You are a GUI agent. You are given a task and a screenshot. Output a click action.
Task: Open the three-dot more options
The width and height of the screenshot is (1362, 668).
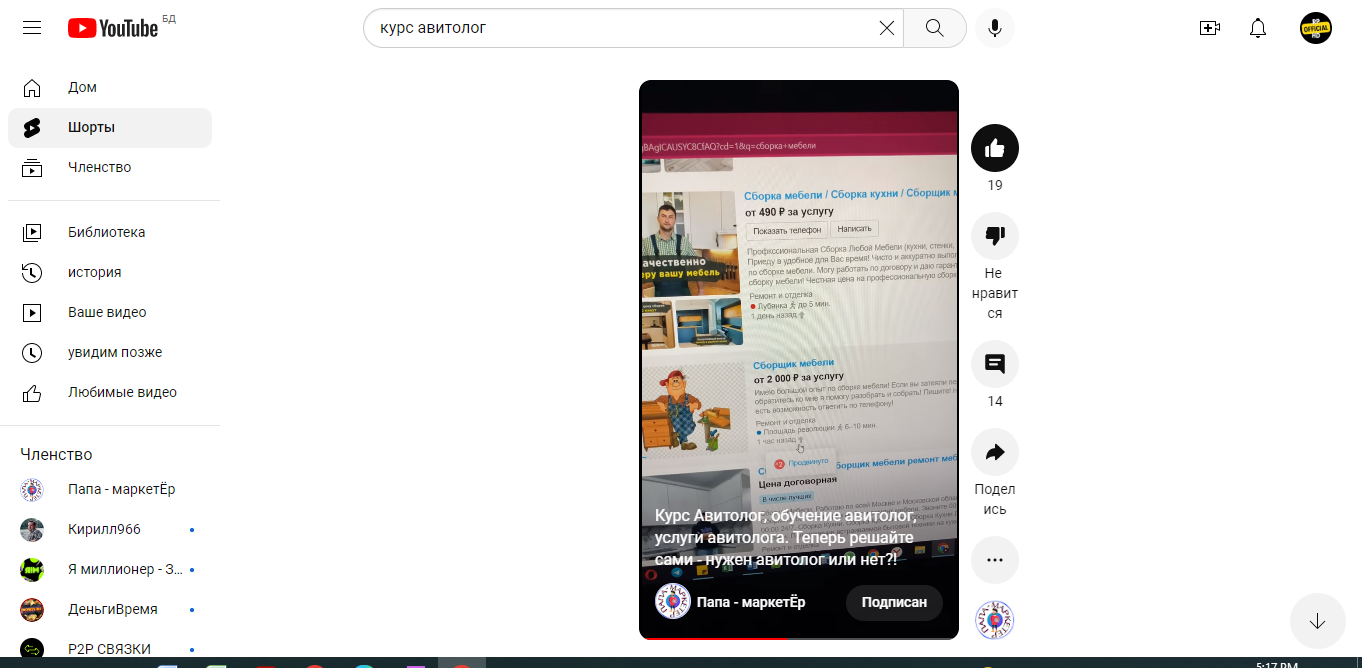coord(995,560)
